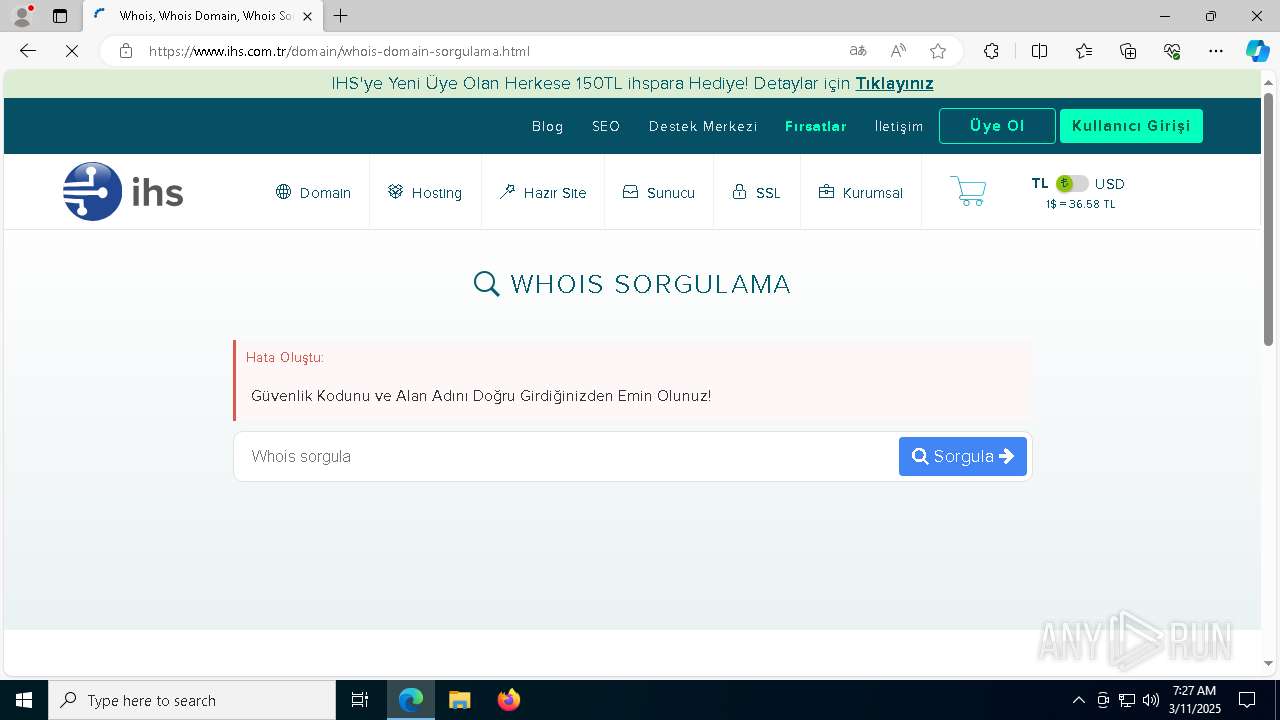Open the Hosting menu
1280x720 pixels.
(x=425, y=192)
